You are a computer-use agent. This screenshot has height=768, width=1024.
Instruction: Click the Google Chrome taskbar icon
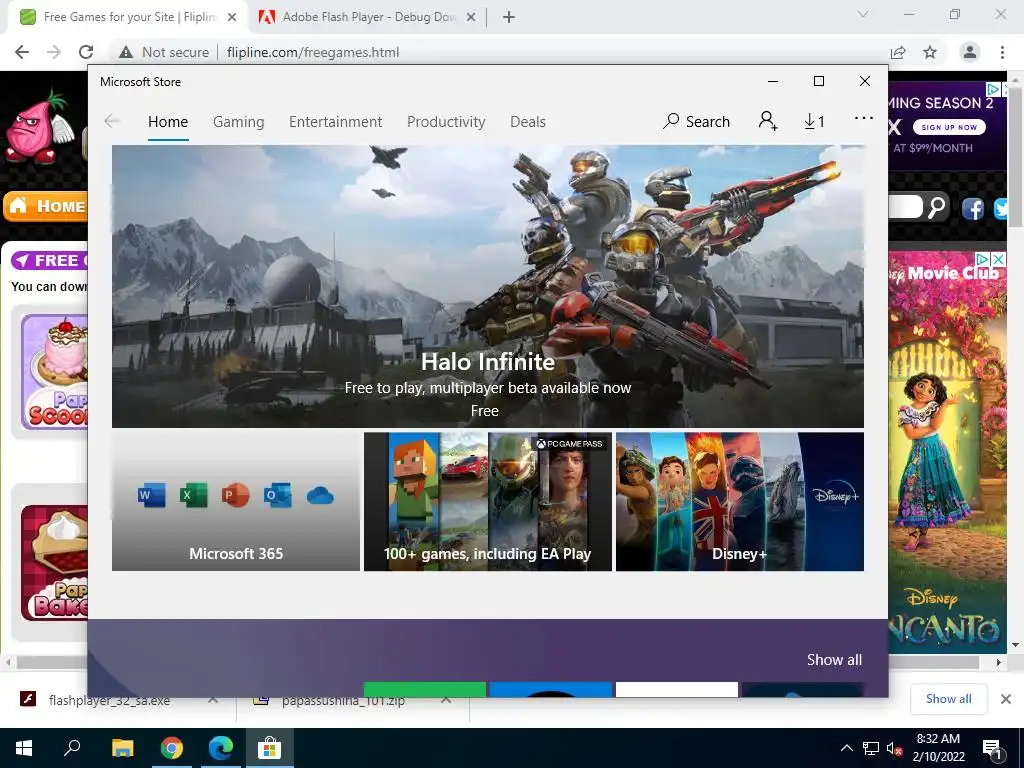pyautogui.click(x=172, y=748)
